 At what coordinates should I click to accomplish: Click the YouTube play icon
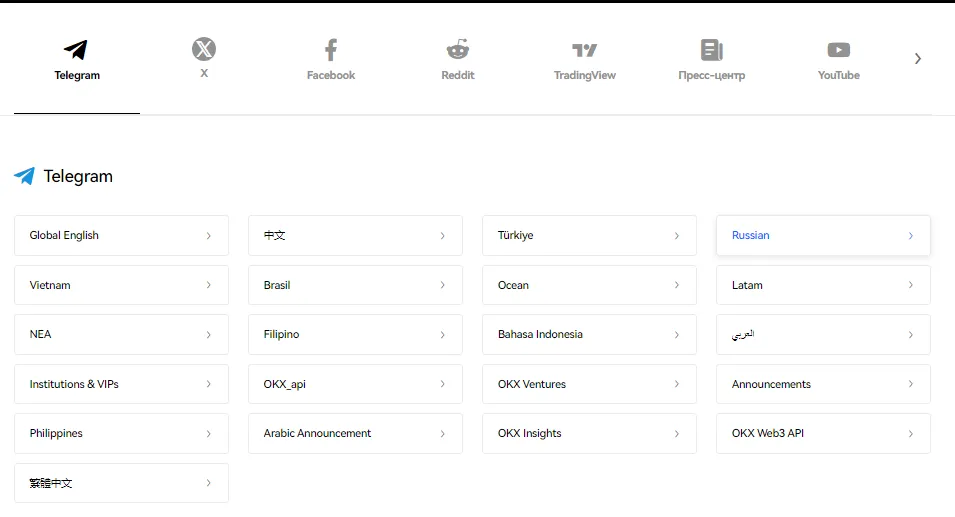coord(838,50)
